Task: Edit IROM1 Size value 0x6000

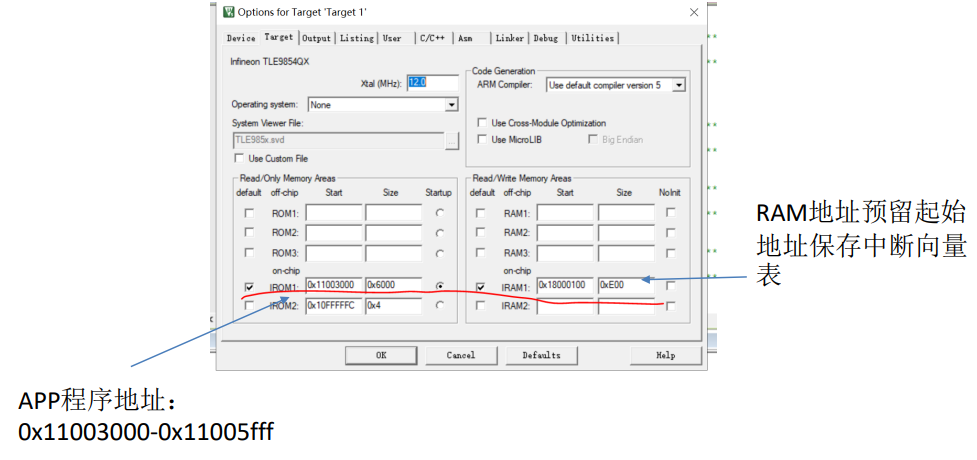Action: [394, 285]
